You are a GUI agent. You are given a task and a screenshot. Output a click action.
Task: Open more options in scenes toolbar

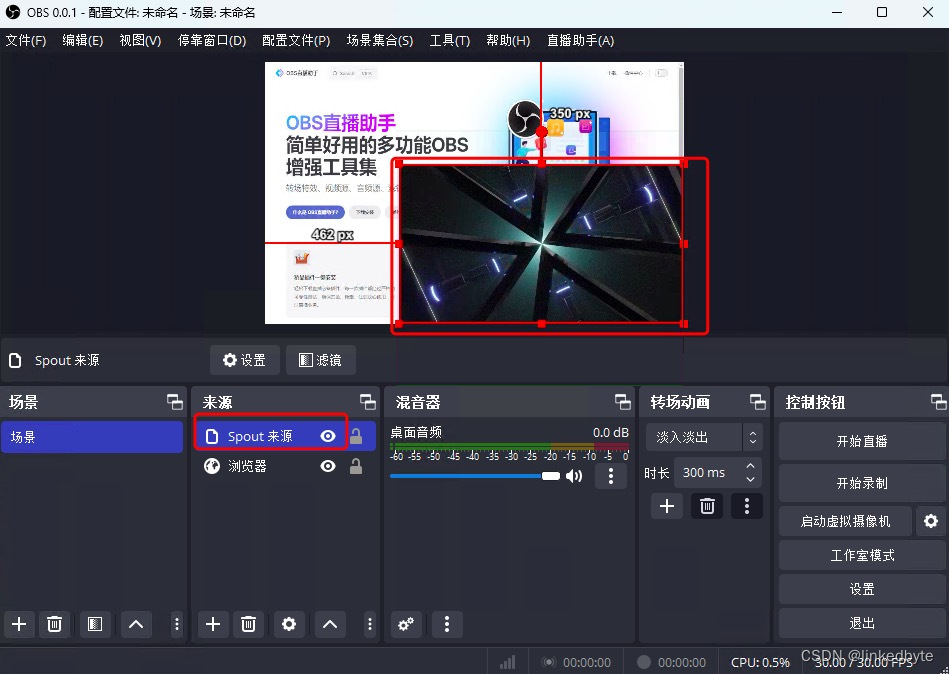(x=177, y=624)
